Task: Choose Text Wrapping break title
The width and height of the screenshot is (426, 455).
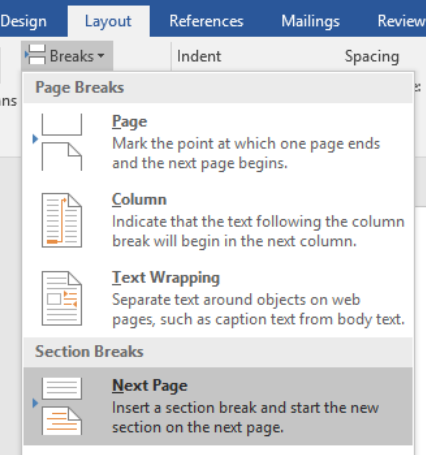Action: [166, 278]
